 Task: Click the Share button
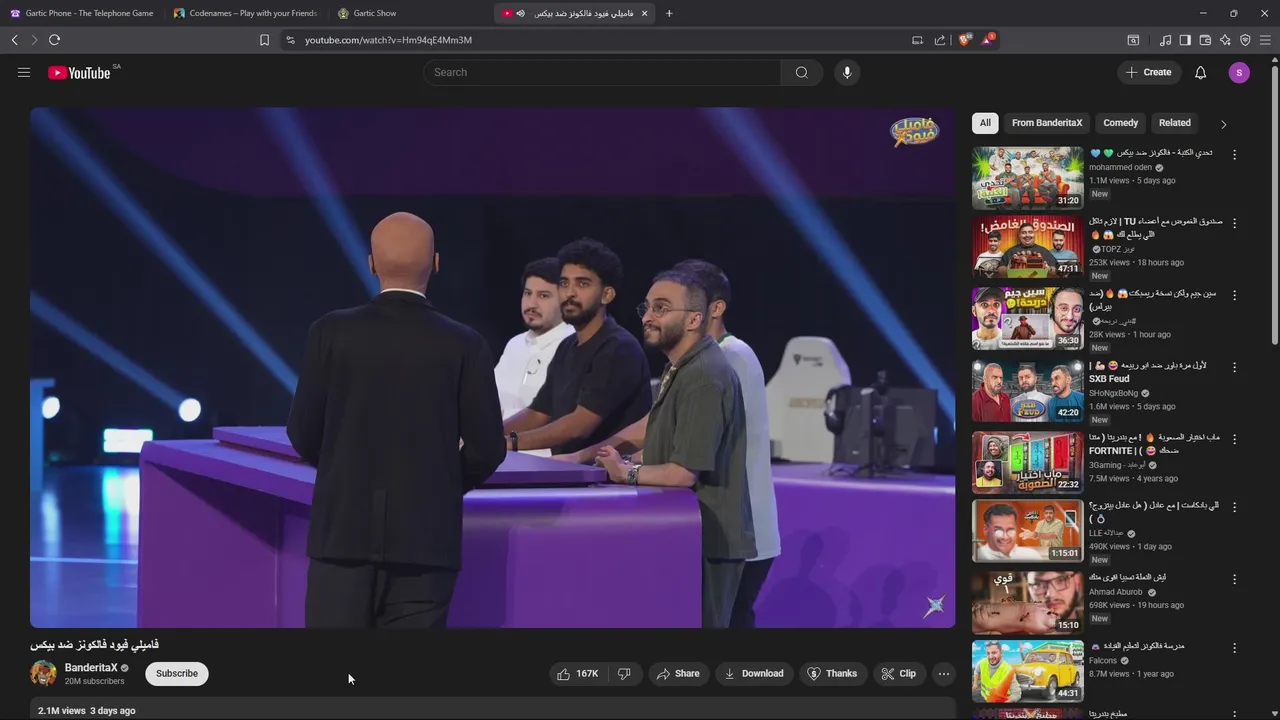[677, 674]
